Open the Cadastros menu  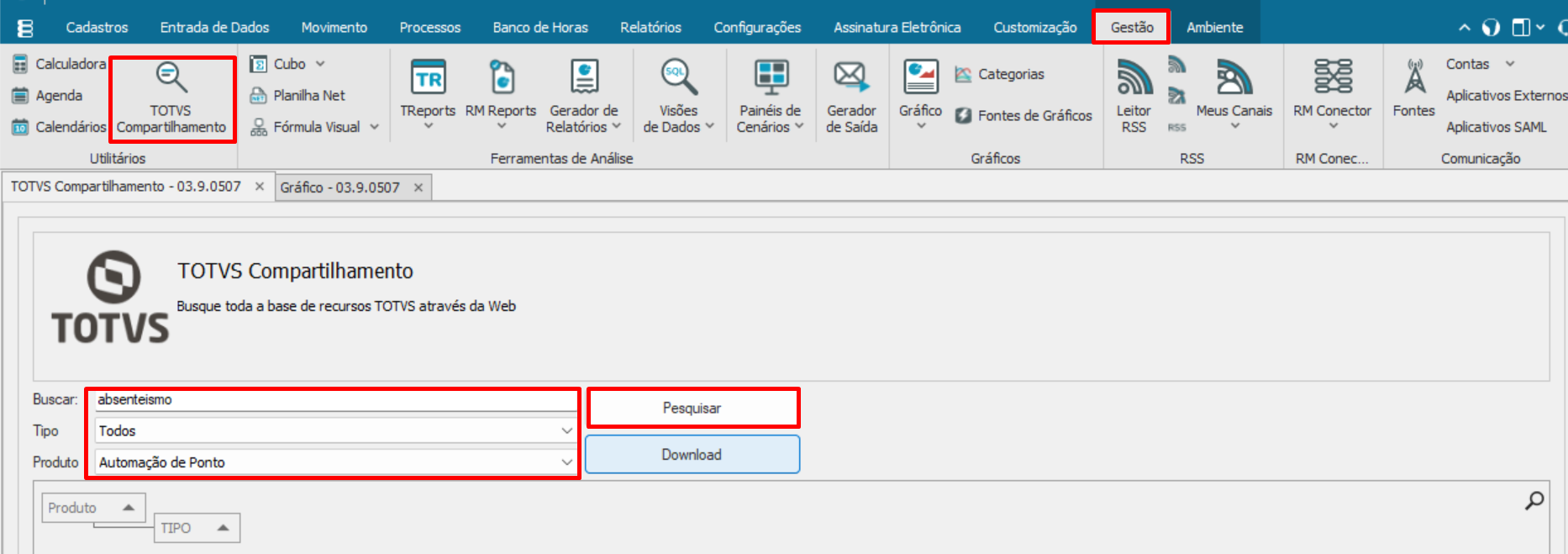coord(97,28)
